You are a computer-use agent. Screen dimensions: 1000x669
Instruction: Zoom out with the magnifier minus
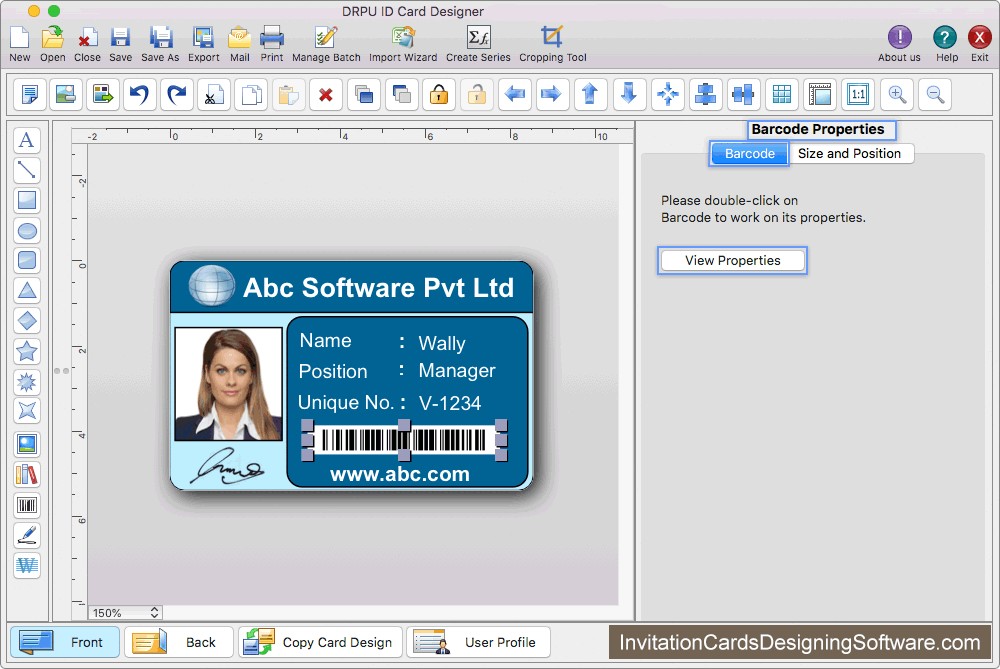[x=936, y=95]
